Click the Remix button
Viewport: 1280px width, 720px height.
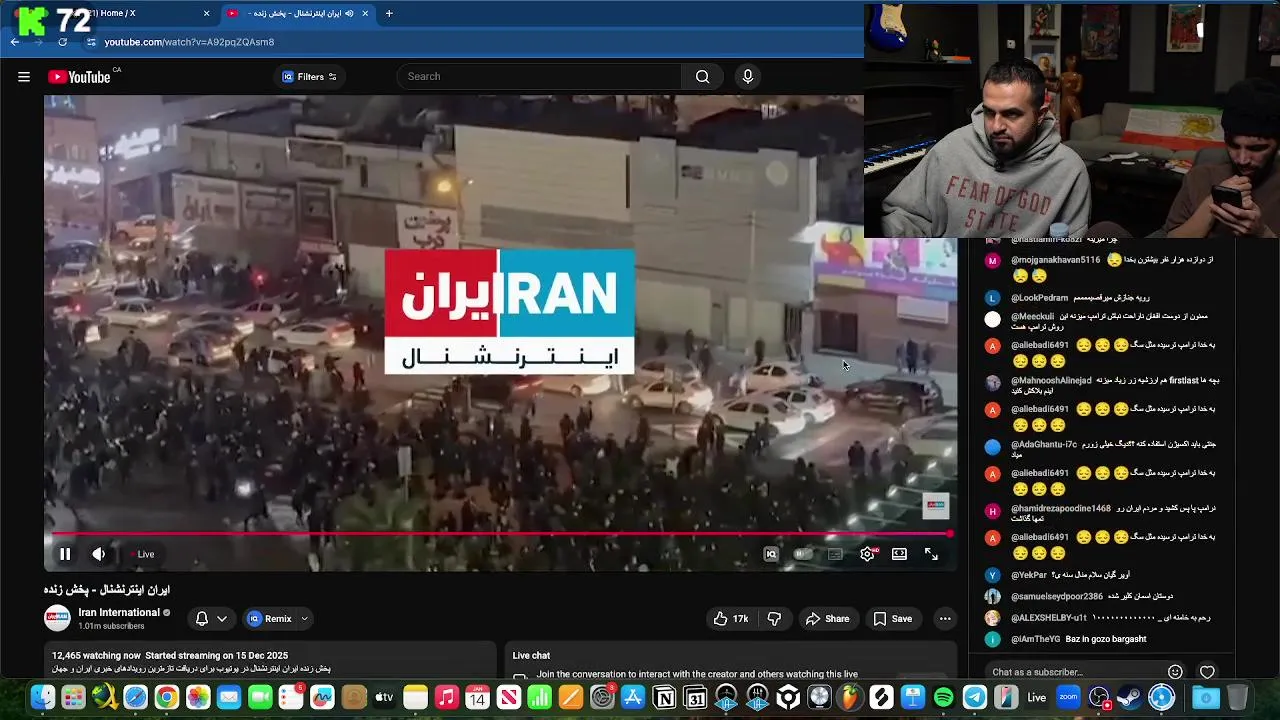point(268,619)
